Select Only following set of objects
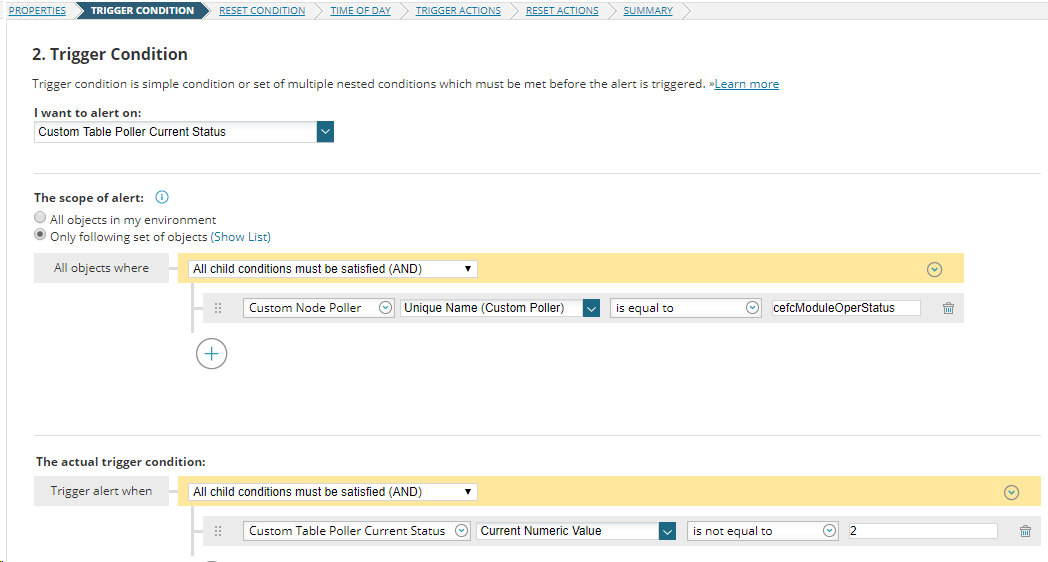This screenshot has height=562, width=1048. point(40,235)
